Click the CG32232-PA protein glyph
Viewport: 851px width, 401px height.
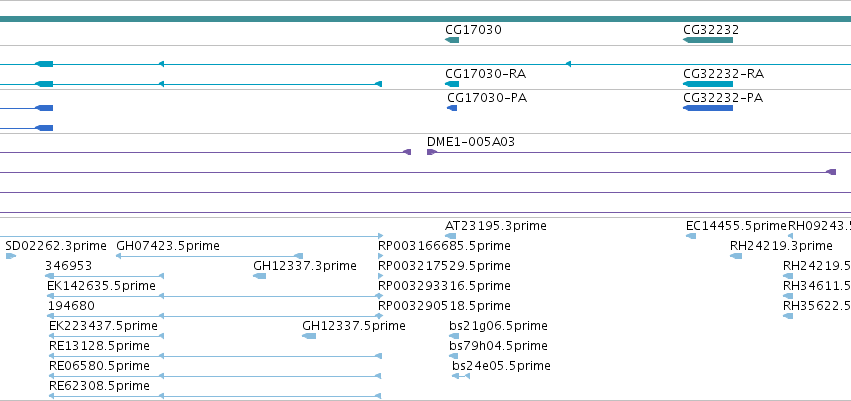708,108
